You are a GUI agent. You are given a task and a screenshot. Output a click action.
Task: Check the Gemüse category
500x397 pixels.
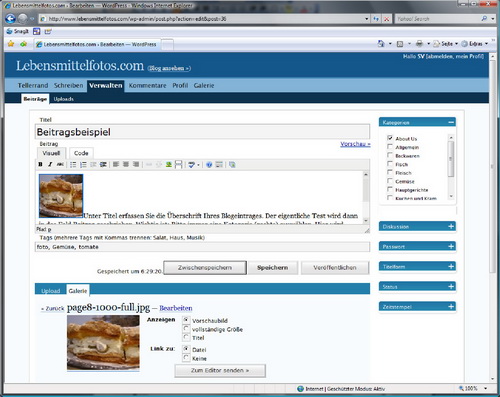[x=390, y=181]
